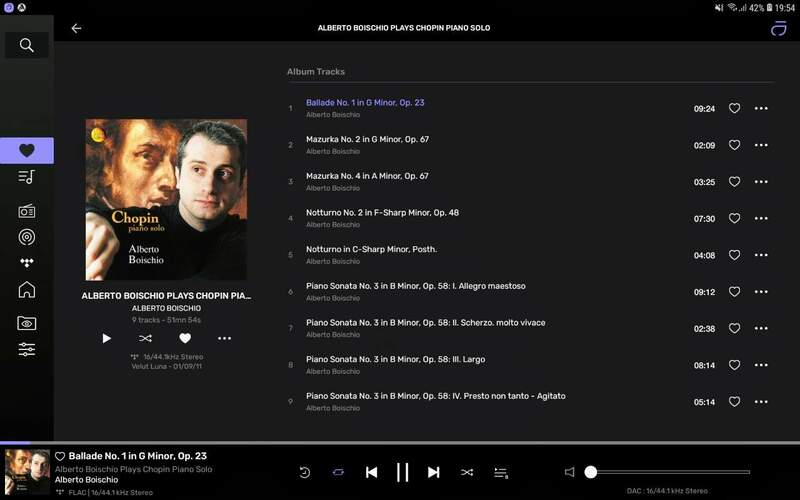Open more options for Sonata IV. Presto

pos(761,402)
